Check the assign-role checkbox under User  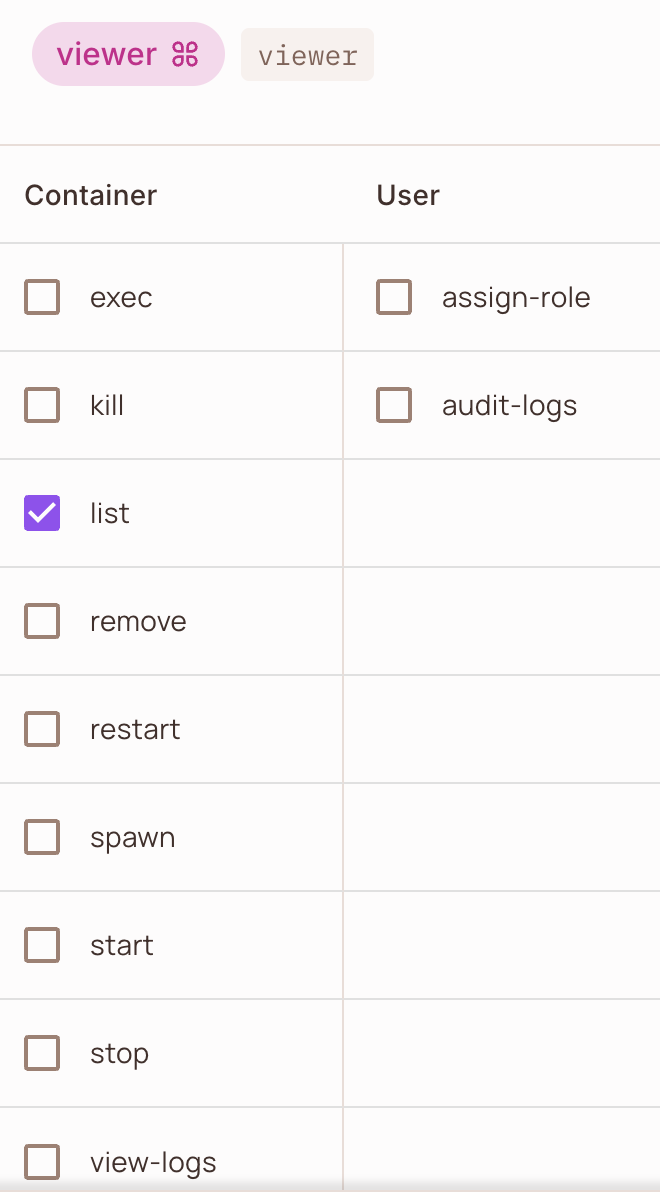point(394,296)
